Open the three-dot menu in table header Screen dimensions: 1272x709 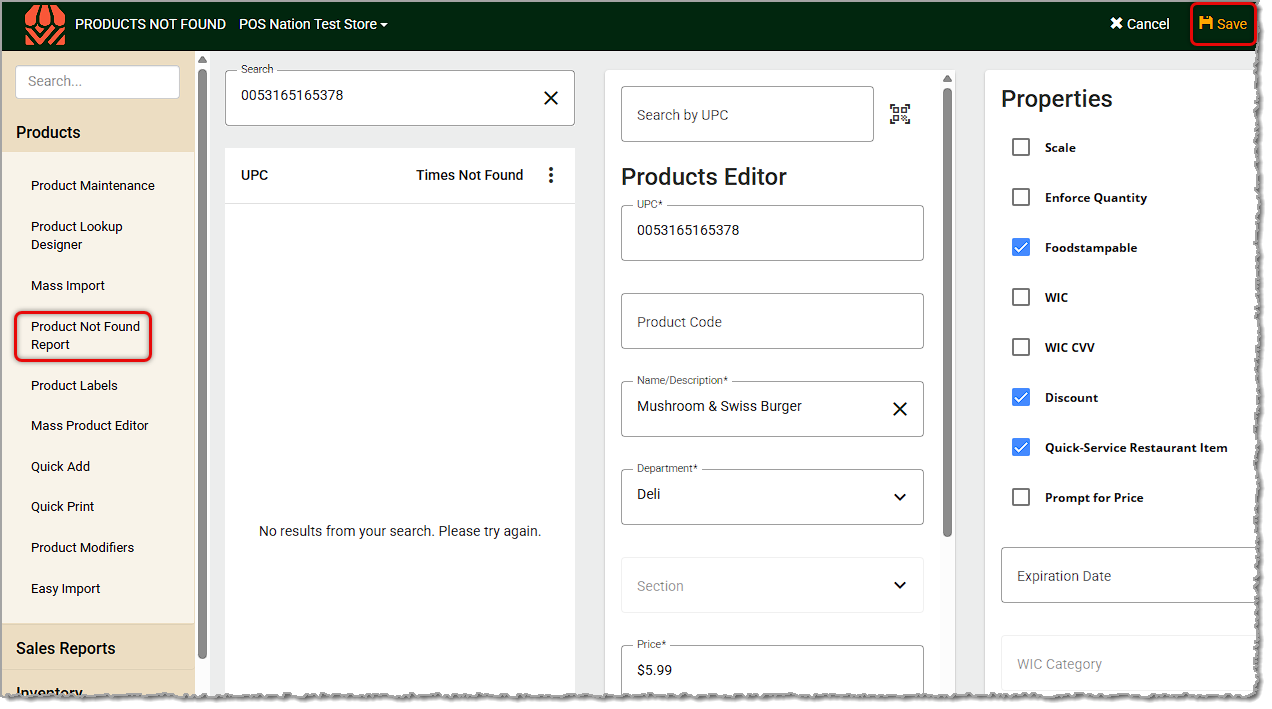pyautogui.click(x=551, y=175)
